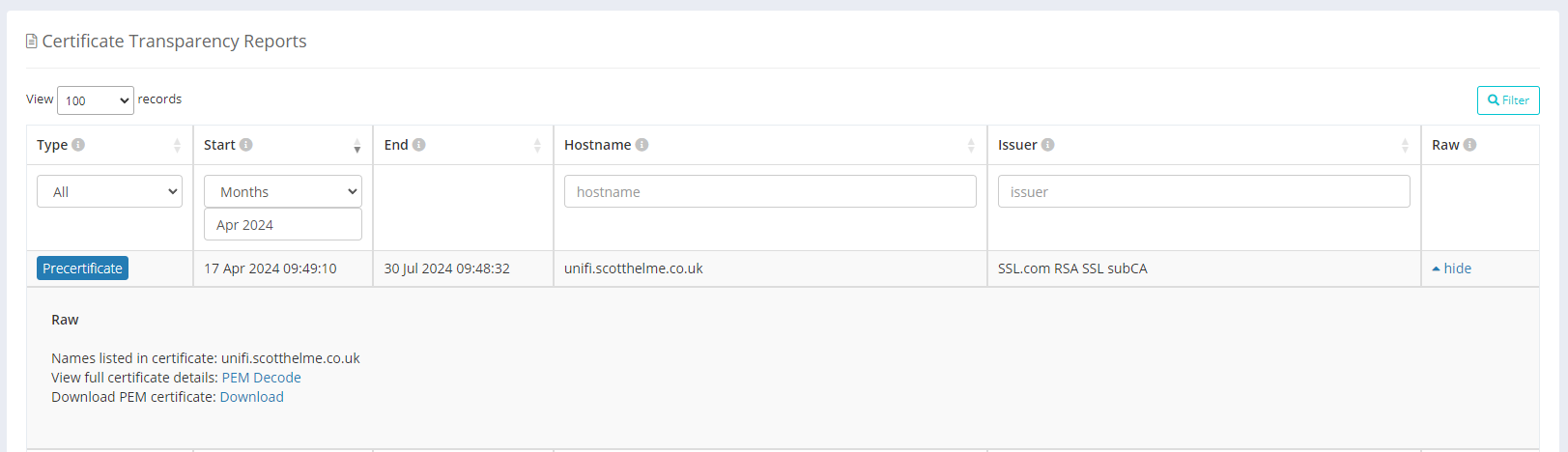Open the PEM Decode link
Viewport: 1568px width, 452px height.
coord(261,378)
